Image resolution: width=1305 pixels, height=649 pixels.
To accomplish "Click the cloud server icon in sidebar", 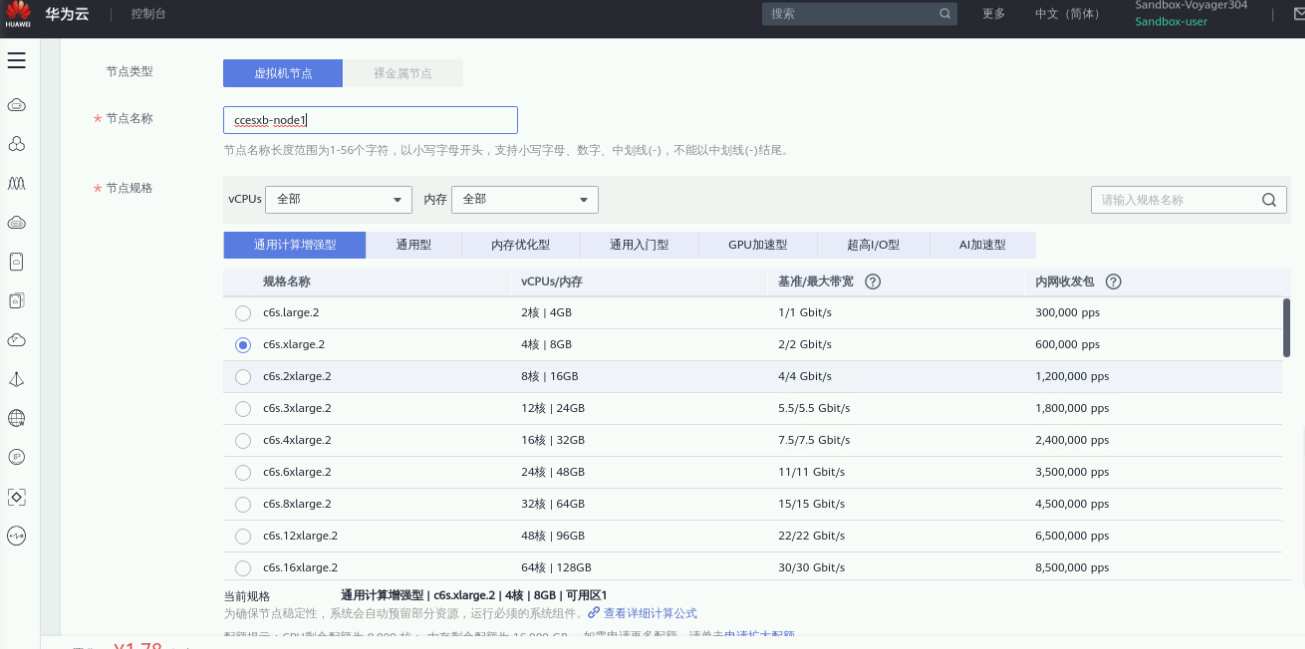I will click(16, 104).
